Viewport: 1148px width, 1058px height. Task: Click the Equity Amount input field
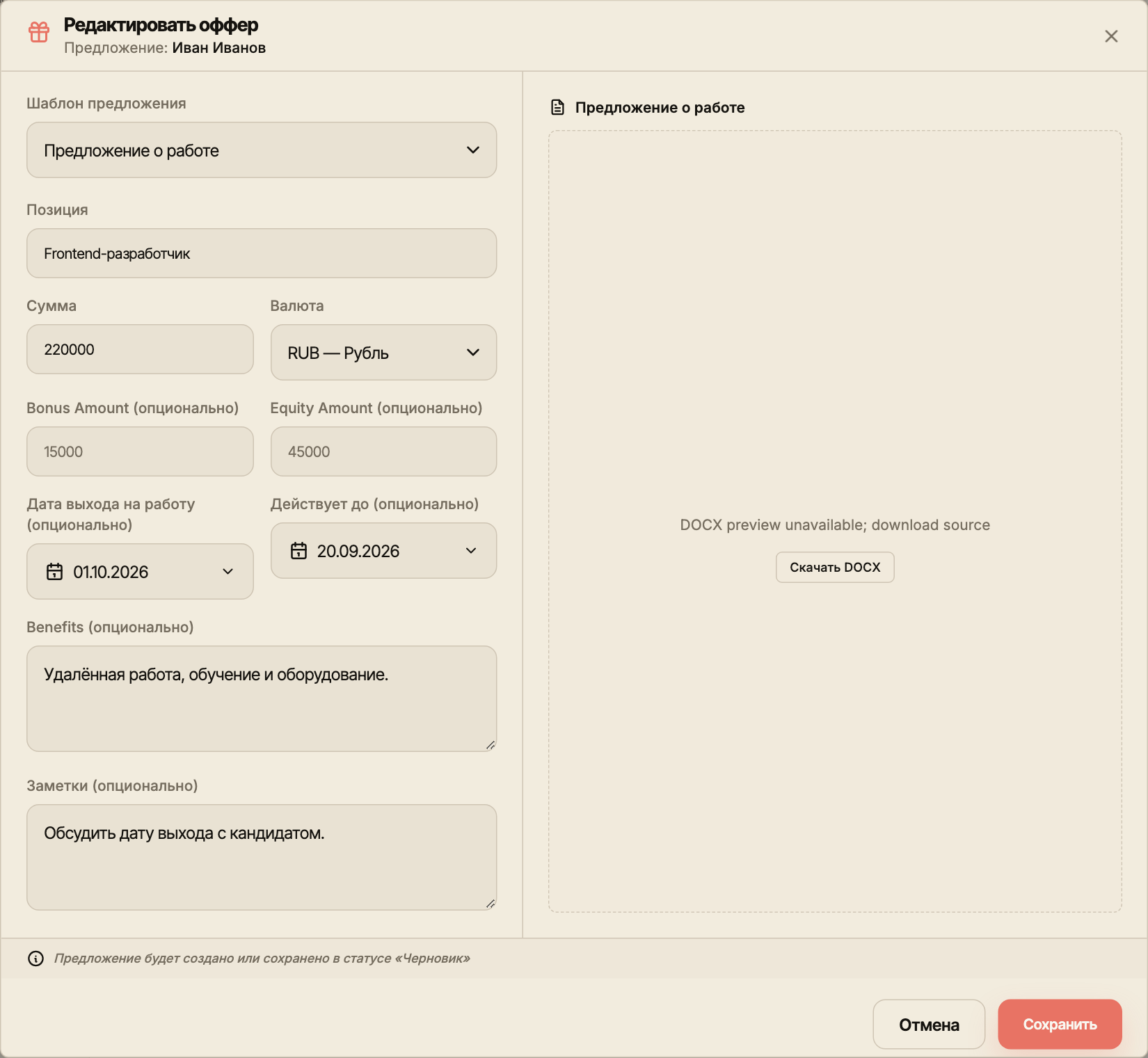coord(383,451)
